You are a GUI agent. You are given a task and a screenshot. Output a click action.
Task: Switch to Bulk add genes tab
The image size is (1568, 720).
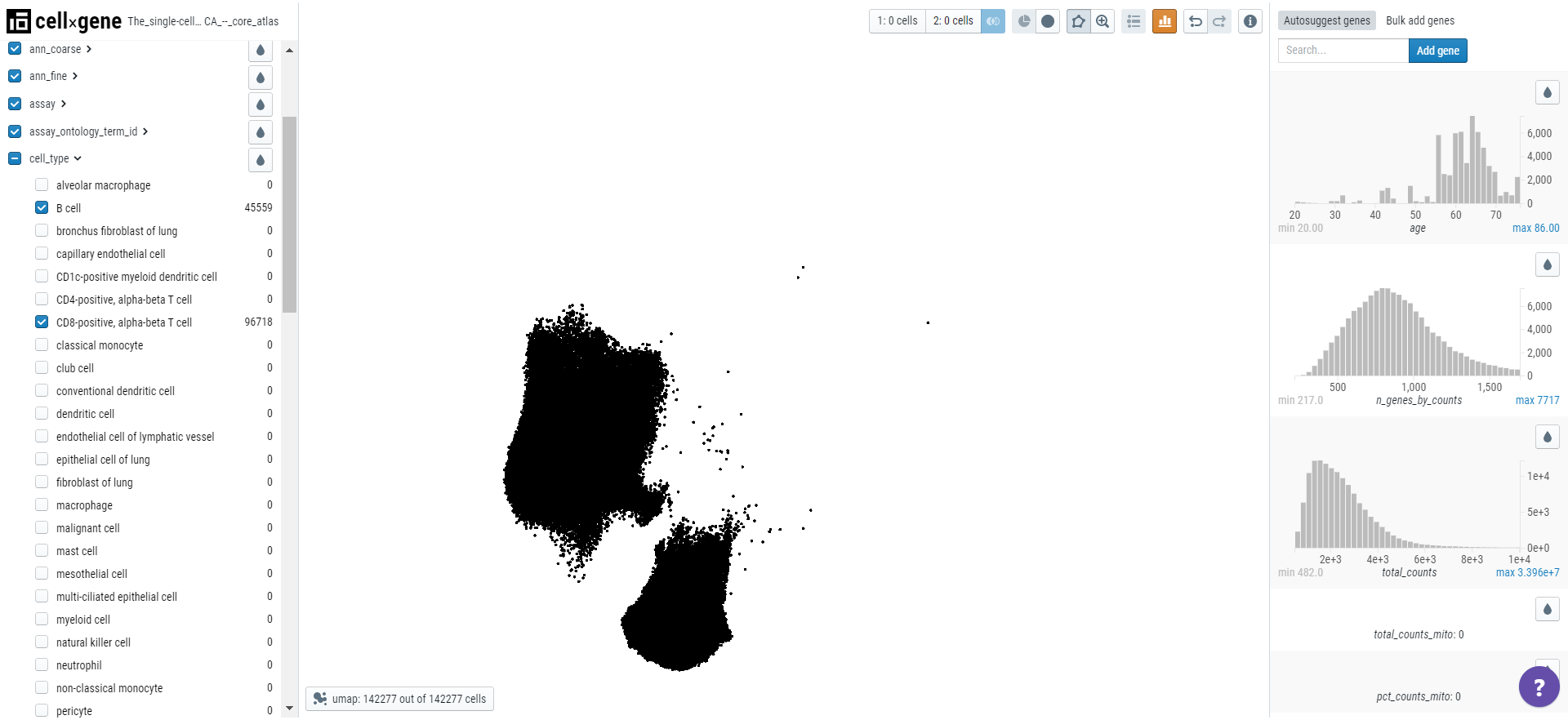coord(1420,20)
